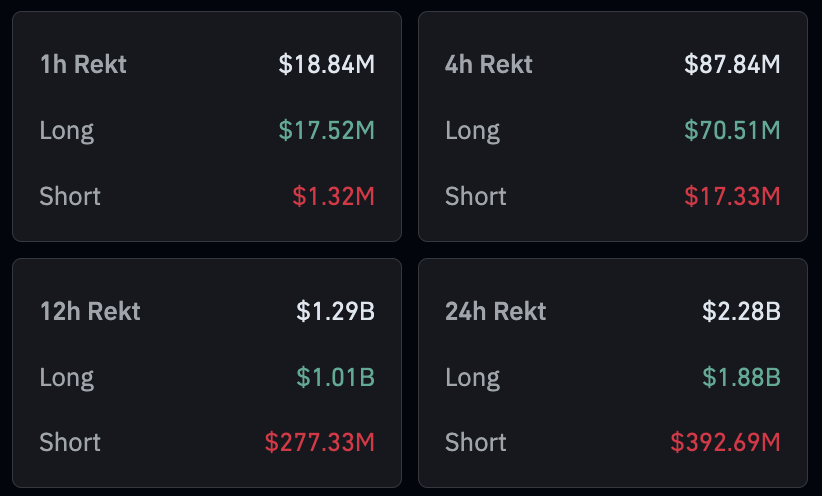Click the 4h Short value $17.33M
This screenshot has height=496, width=822.
point(732,195)
